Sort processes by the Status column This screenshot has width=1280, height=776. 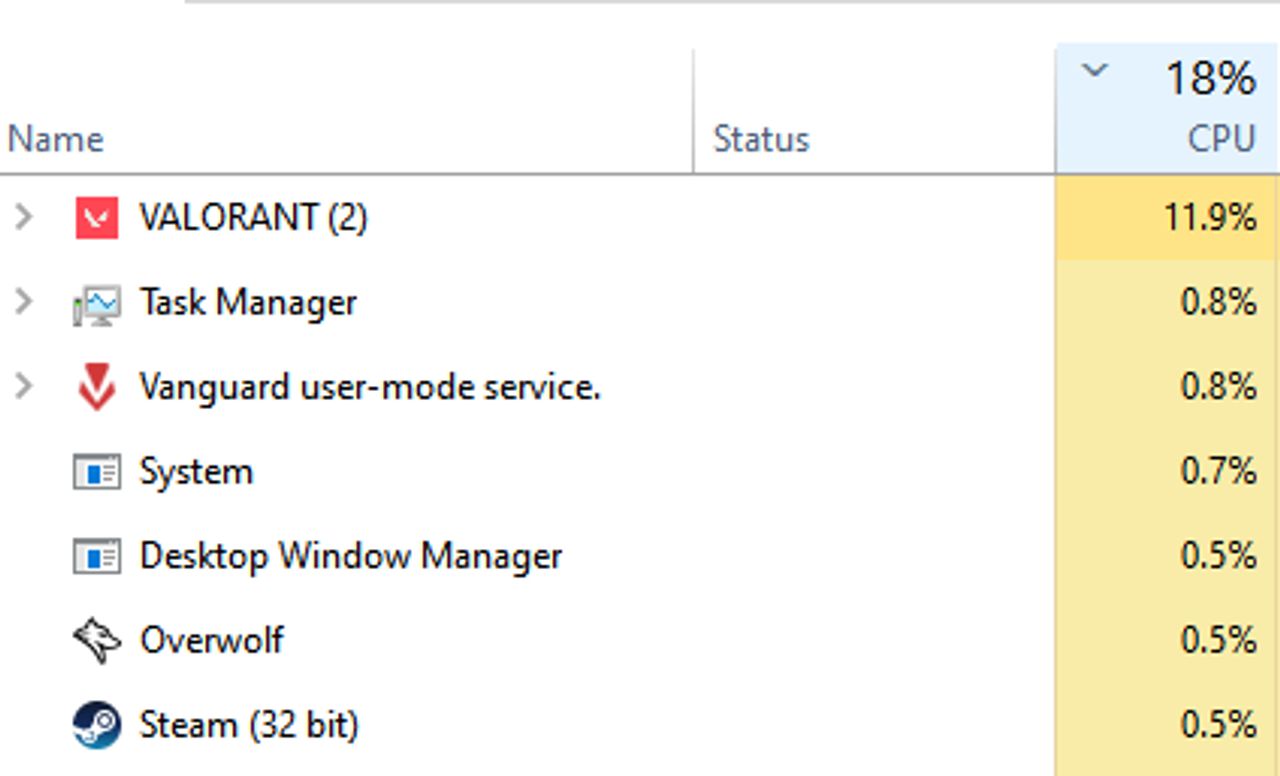point(761,138)
